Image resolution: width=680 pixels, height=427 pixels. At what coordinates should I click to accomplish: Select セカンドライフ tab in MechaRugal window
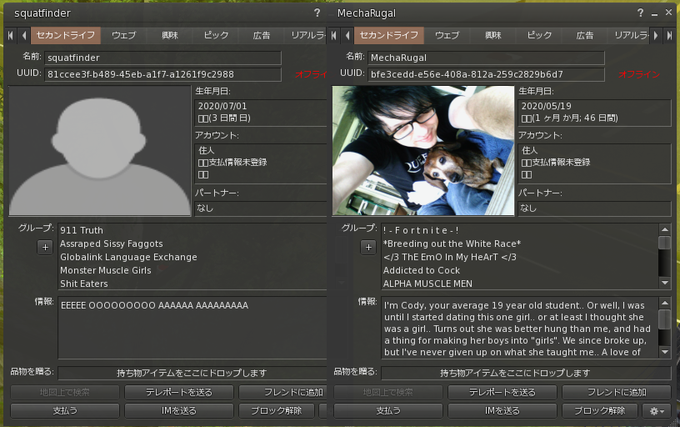tap(389, 35)
